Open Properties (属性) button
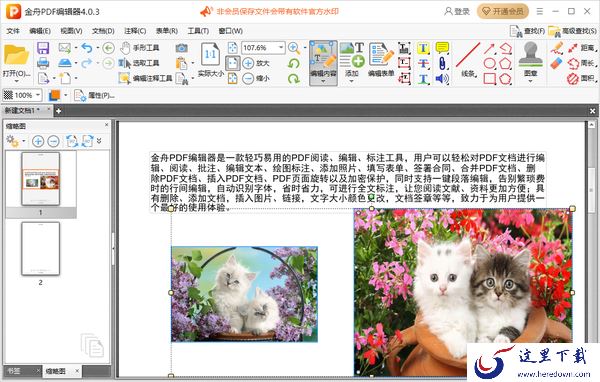 [x=94, y=95]
